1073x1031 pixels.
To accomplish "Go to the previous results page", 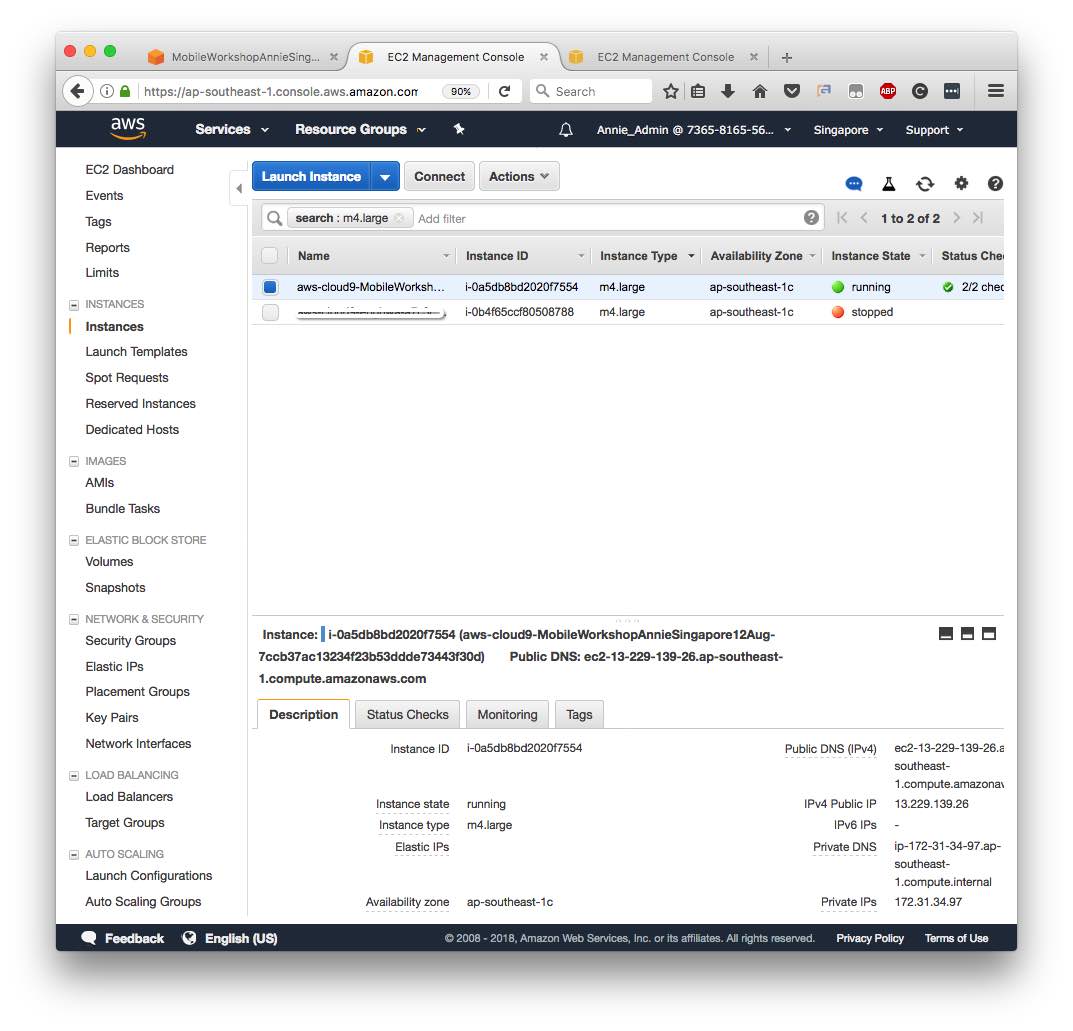I will point(864,218).
